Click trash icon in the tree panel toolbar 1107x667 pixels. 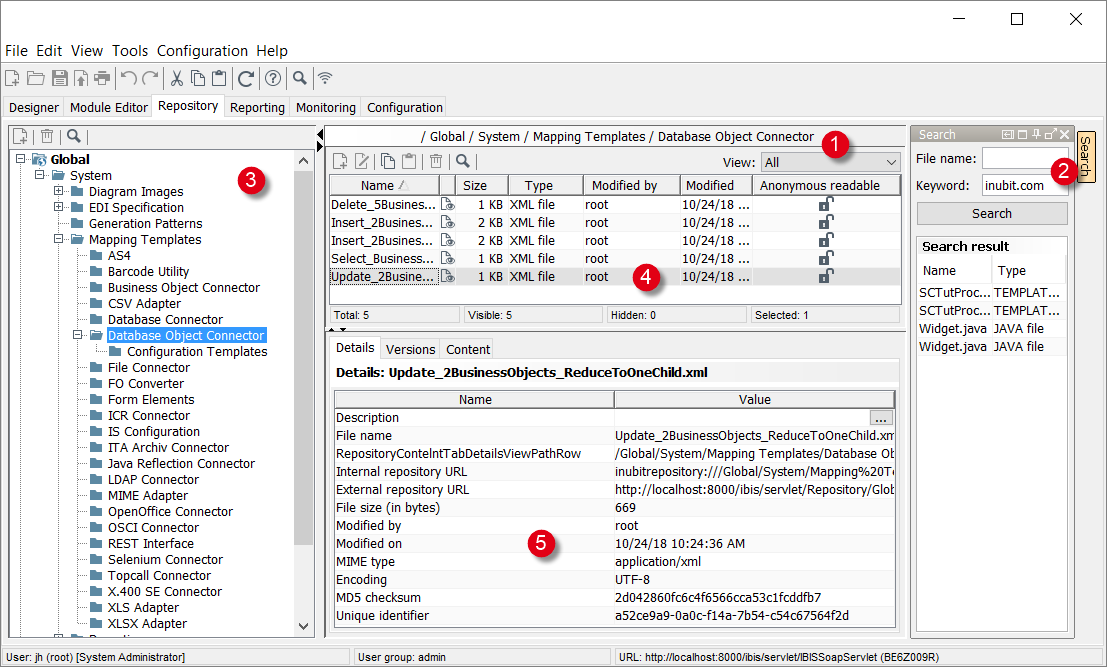(47, 136)
